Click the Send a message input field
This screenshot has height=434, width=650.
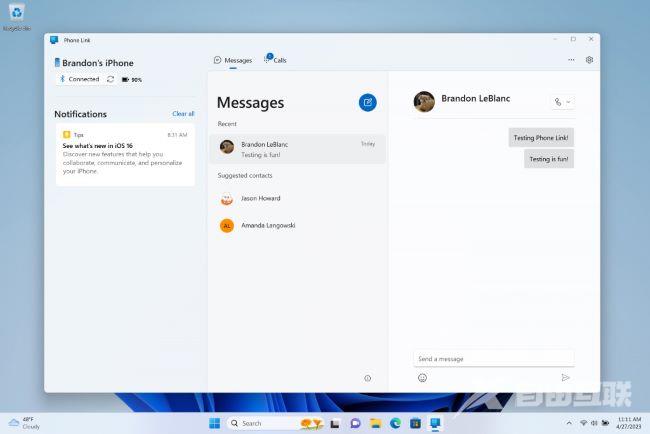493,358
